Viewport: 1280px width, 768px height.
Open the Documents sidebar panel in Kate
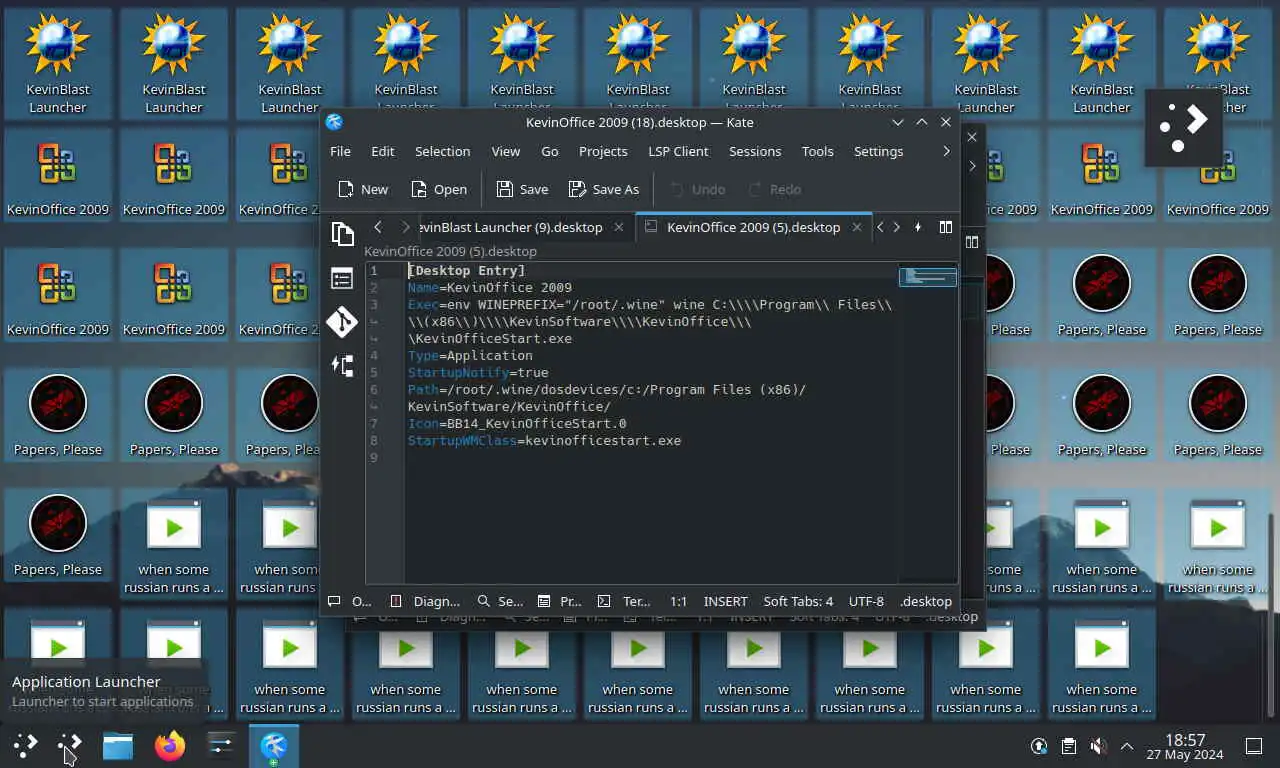point(342,234)
